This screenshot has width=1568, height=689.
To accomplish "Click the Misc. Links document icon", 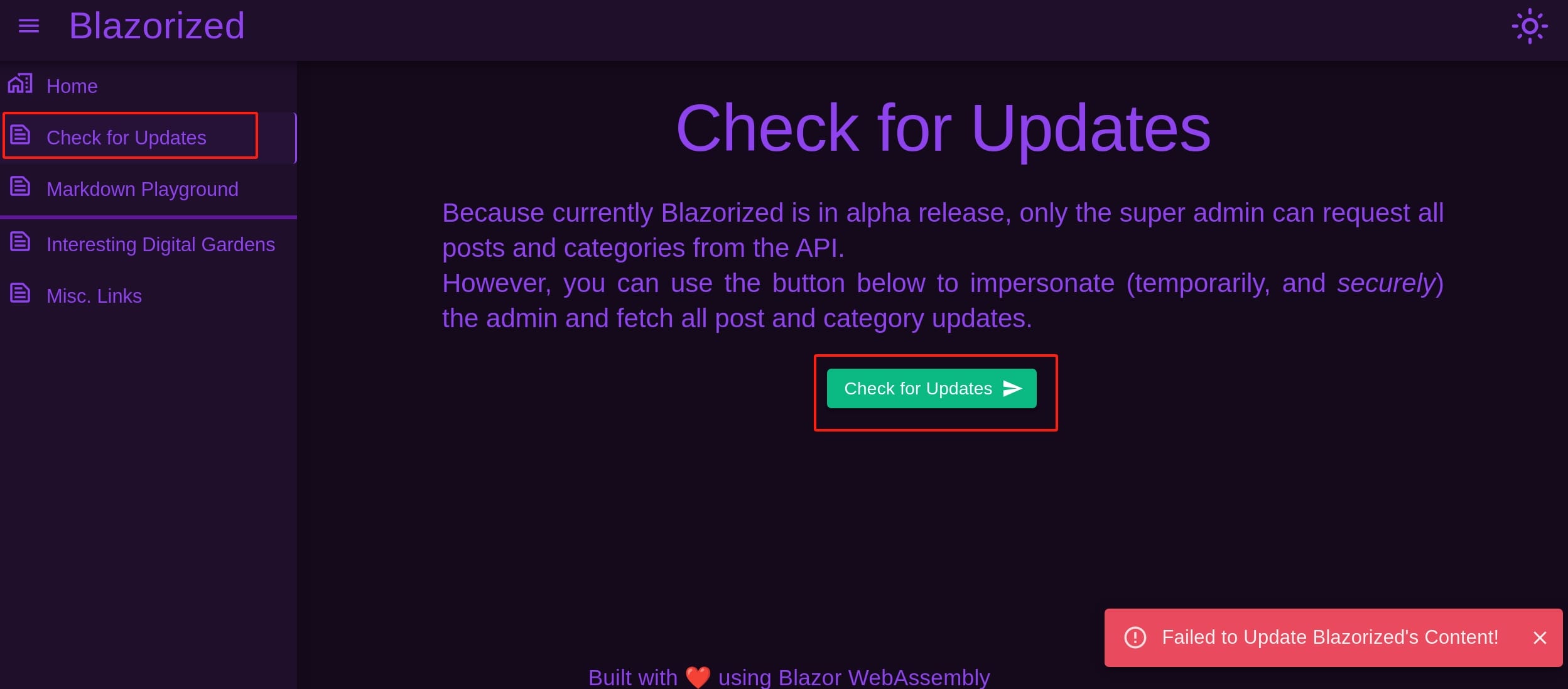I will (x=20, y=293).
